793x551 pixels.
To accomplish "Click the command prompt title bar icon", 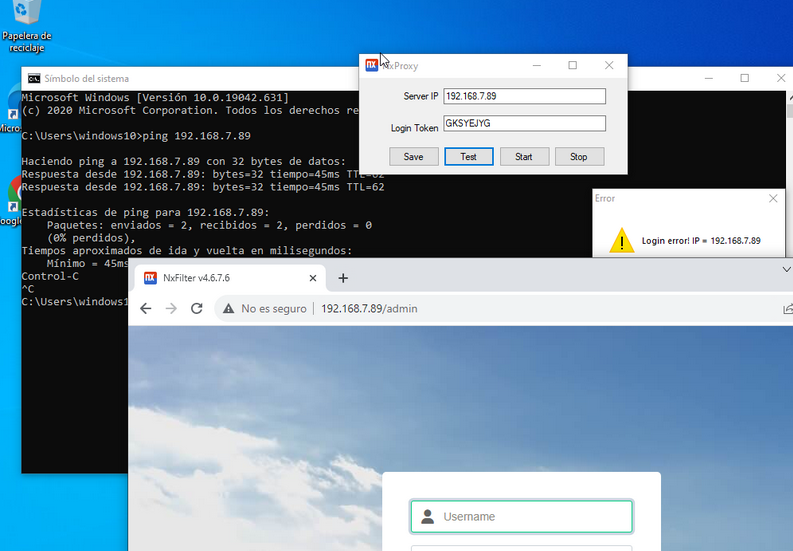I will tap(33, 79).
